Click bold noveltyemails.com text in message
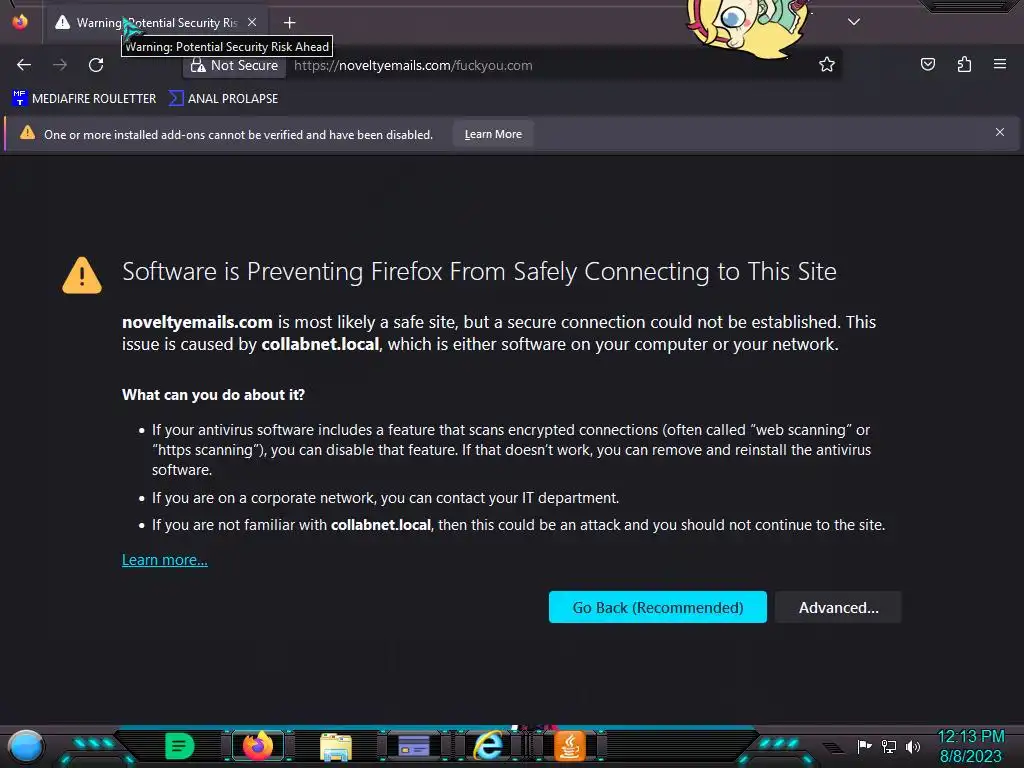This screenshot has height=768, width=1024. coord(197,323)
